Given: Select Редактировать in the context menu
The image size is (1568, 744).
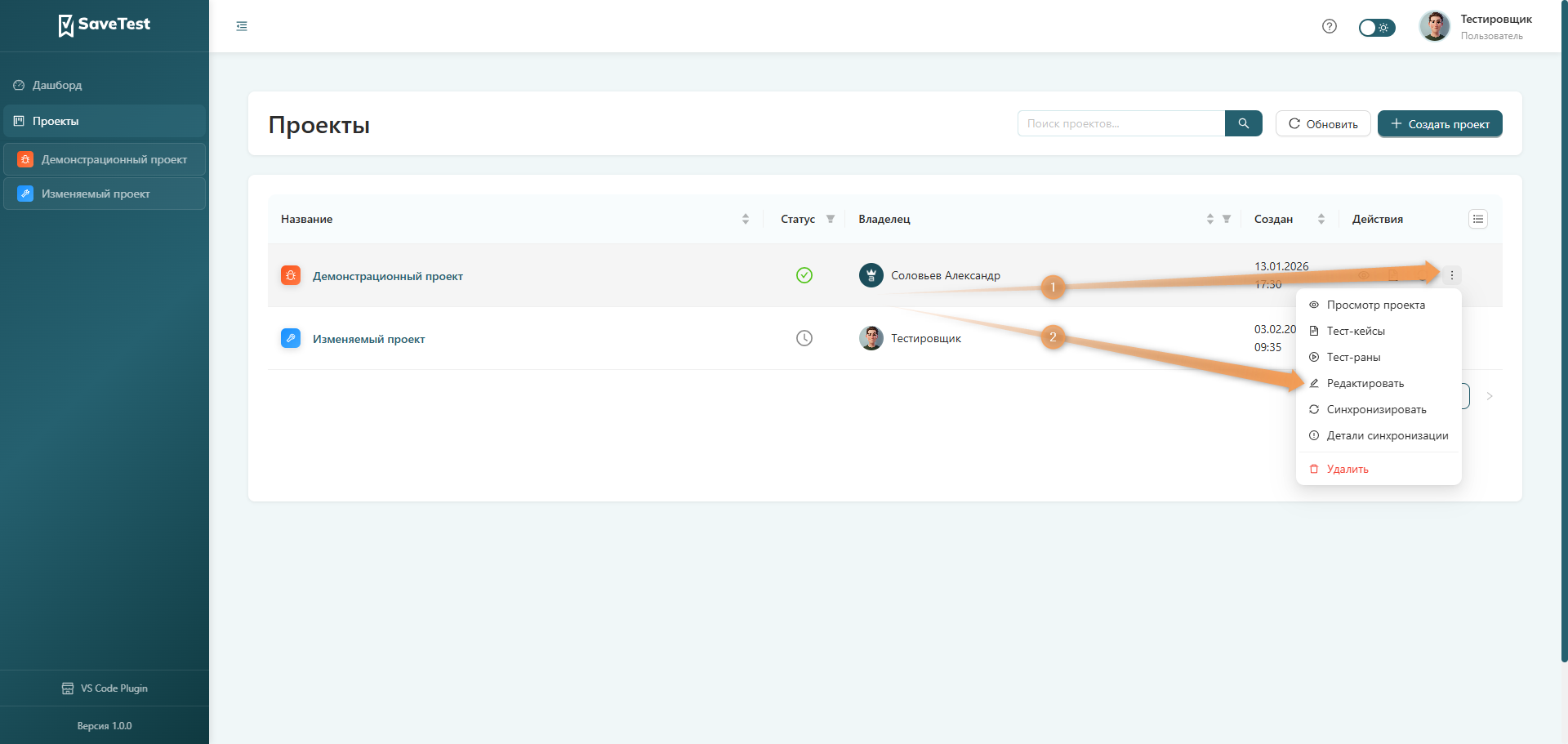Looking at the screenshot, I should 1365,383.
